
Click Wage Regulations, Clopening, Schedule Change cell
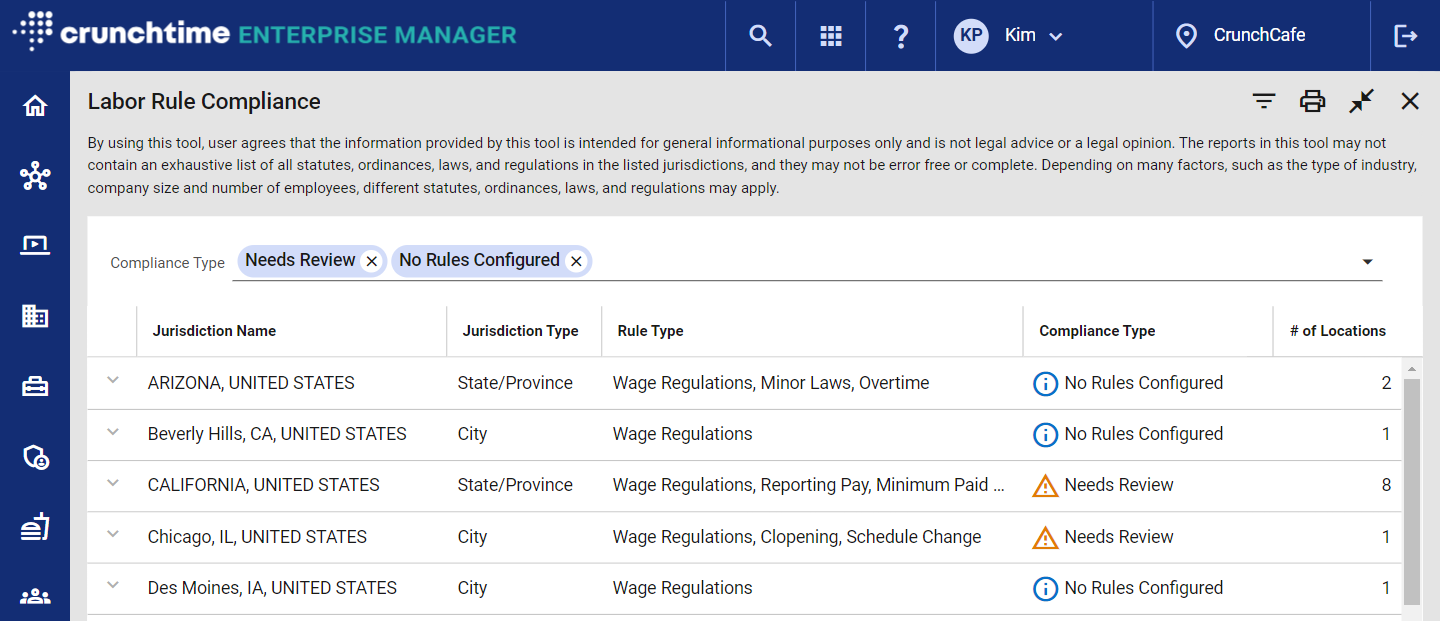point(797,537)
